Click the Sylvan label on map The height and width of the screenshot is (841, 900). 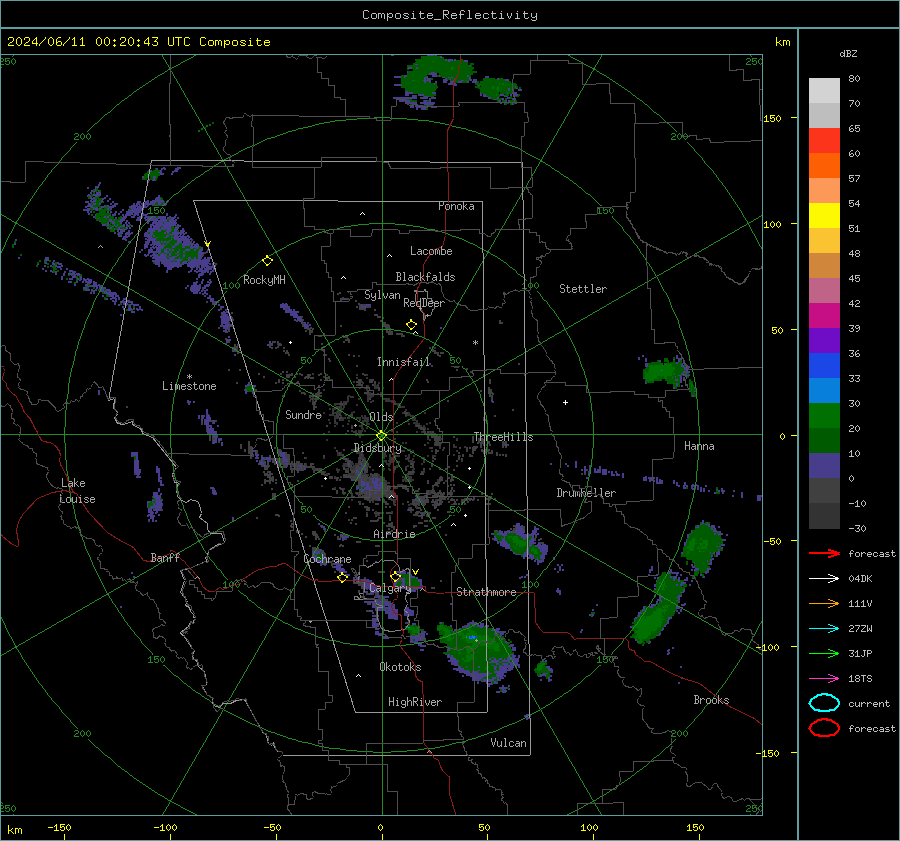pos(382,295)
